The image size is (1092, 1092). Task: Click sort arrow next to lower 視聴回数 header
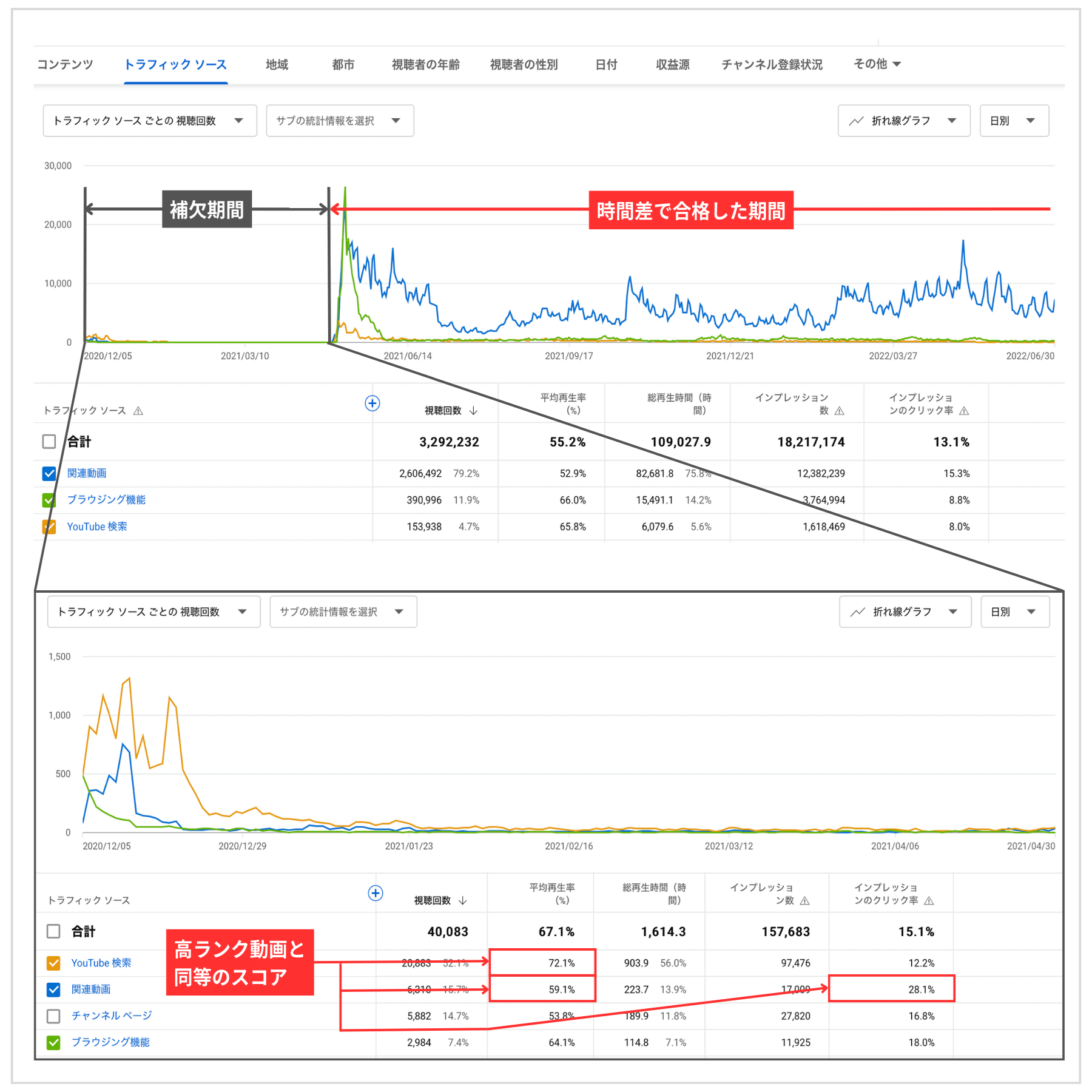click(x=463, y=900)
